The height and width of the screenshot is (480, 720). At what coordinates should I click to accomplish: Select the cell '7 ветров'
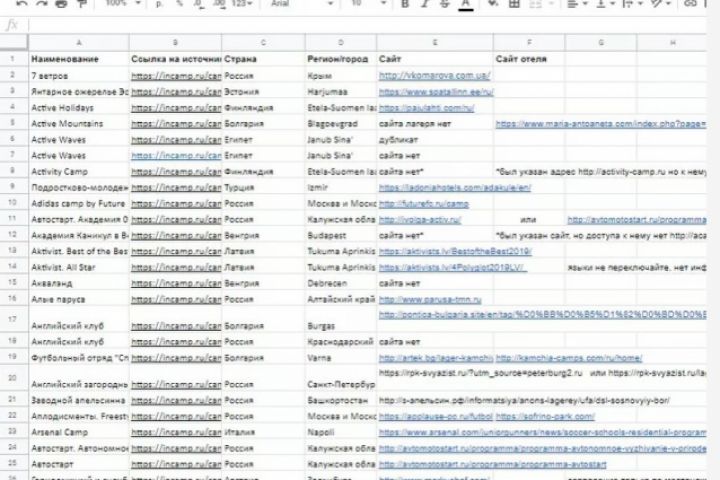point(79,76)
